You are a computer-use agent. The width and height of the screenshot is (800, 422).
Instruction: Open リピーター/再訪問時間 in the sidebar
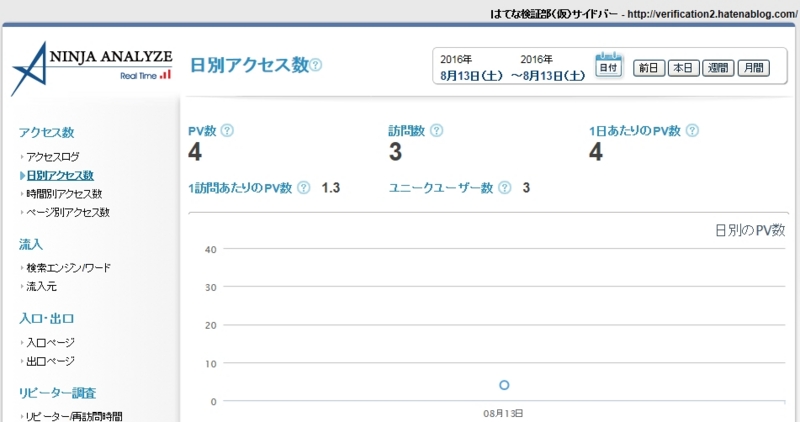(74, 416)
